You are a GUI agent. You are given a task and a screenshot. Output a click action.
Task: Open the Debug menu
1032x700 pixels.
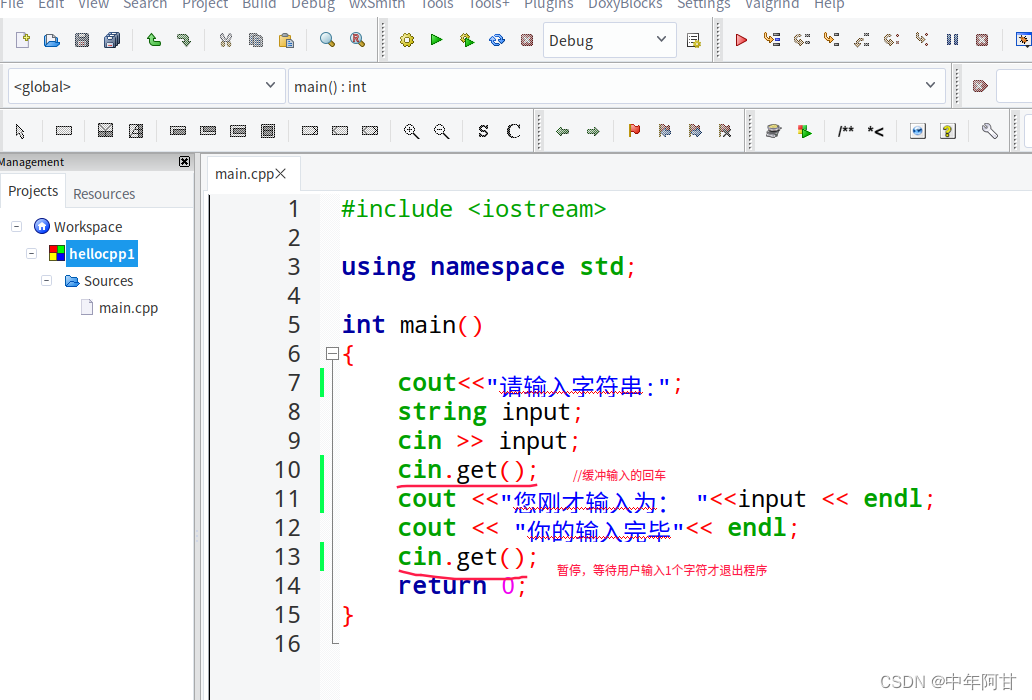coord(313,5)
